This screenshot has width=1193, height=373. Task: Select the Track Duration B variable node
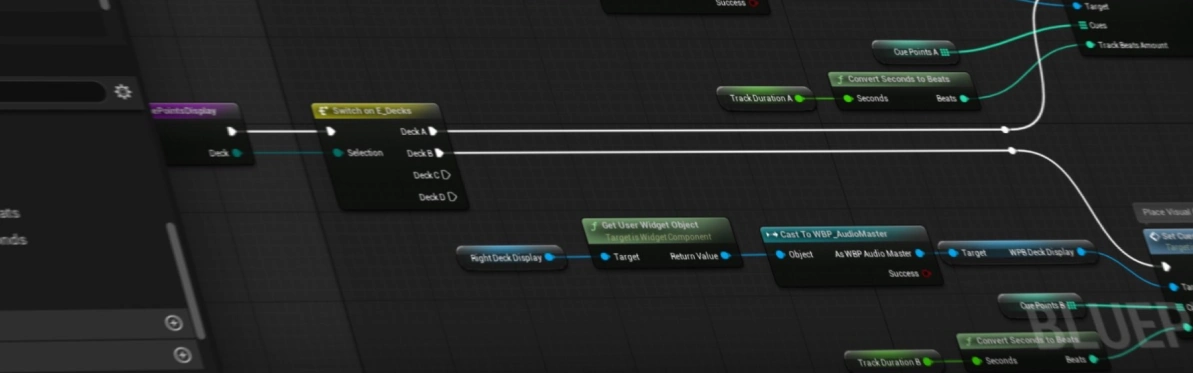[x=894, y=362]
